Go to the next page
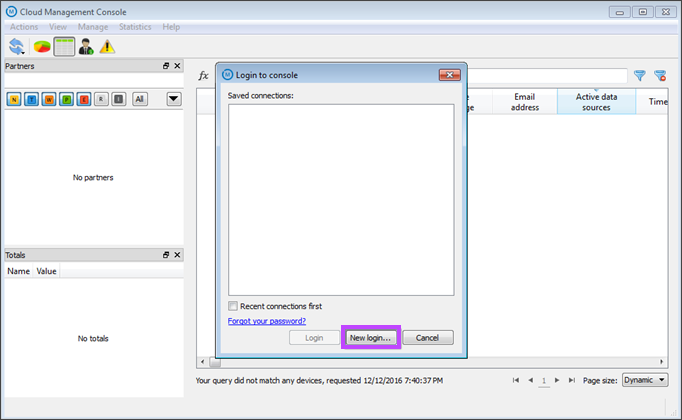Viewport: 682px width, 420px height. coord(557,380)
